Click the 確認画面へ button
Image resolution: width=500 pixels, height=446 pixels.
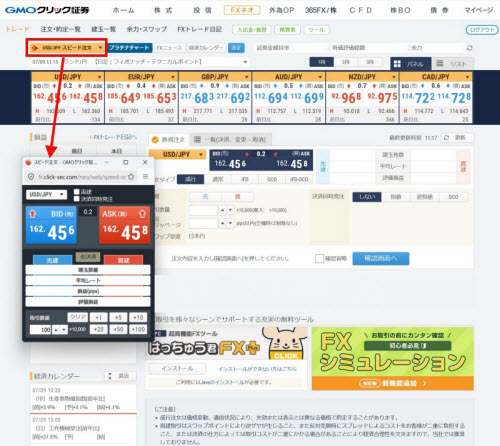[381, 259]
